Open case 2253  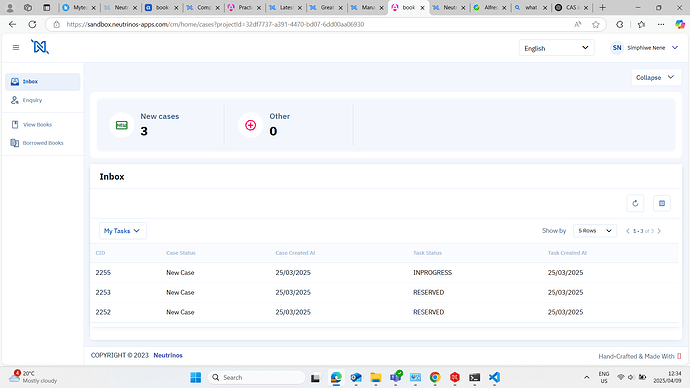tap(384, 293)
